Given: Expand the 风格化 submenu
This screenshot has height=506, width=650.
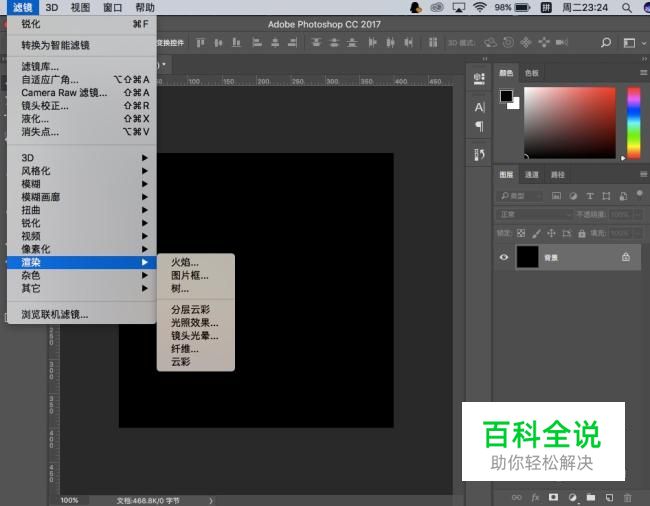Looking at the screenshot, I should tap(82, 171).
